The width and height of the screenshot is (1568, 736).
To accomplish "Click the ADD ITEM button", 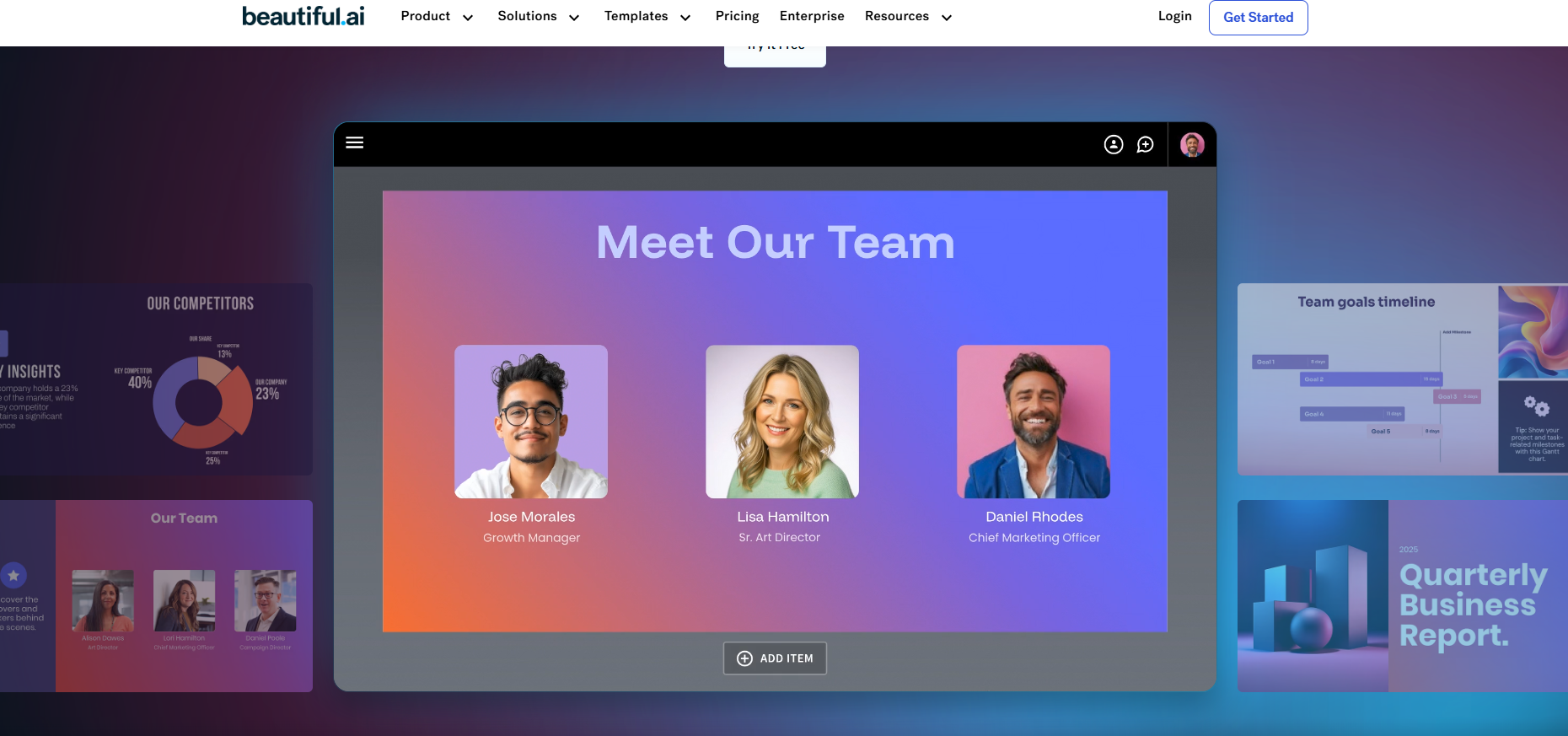I will [775, 658].
